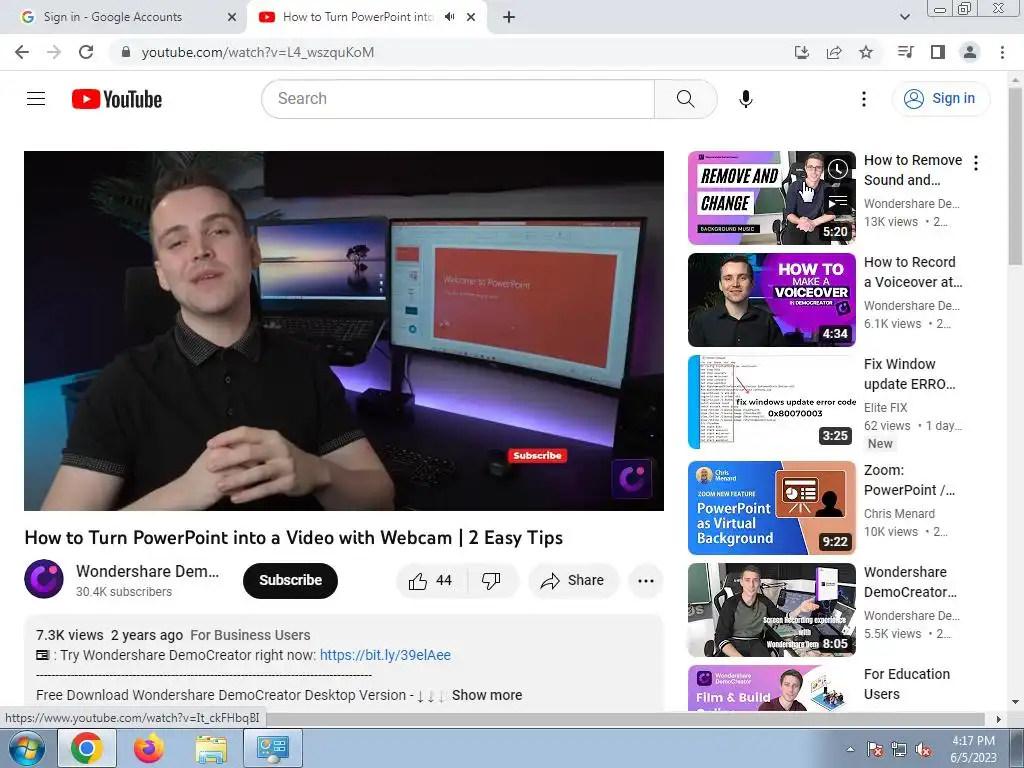Open the Wondershare channel avatar
The width and height of the screenshot is (1024, 768).
click(x=44, y=579)
